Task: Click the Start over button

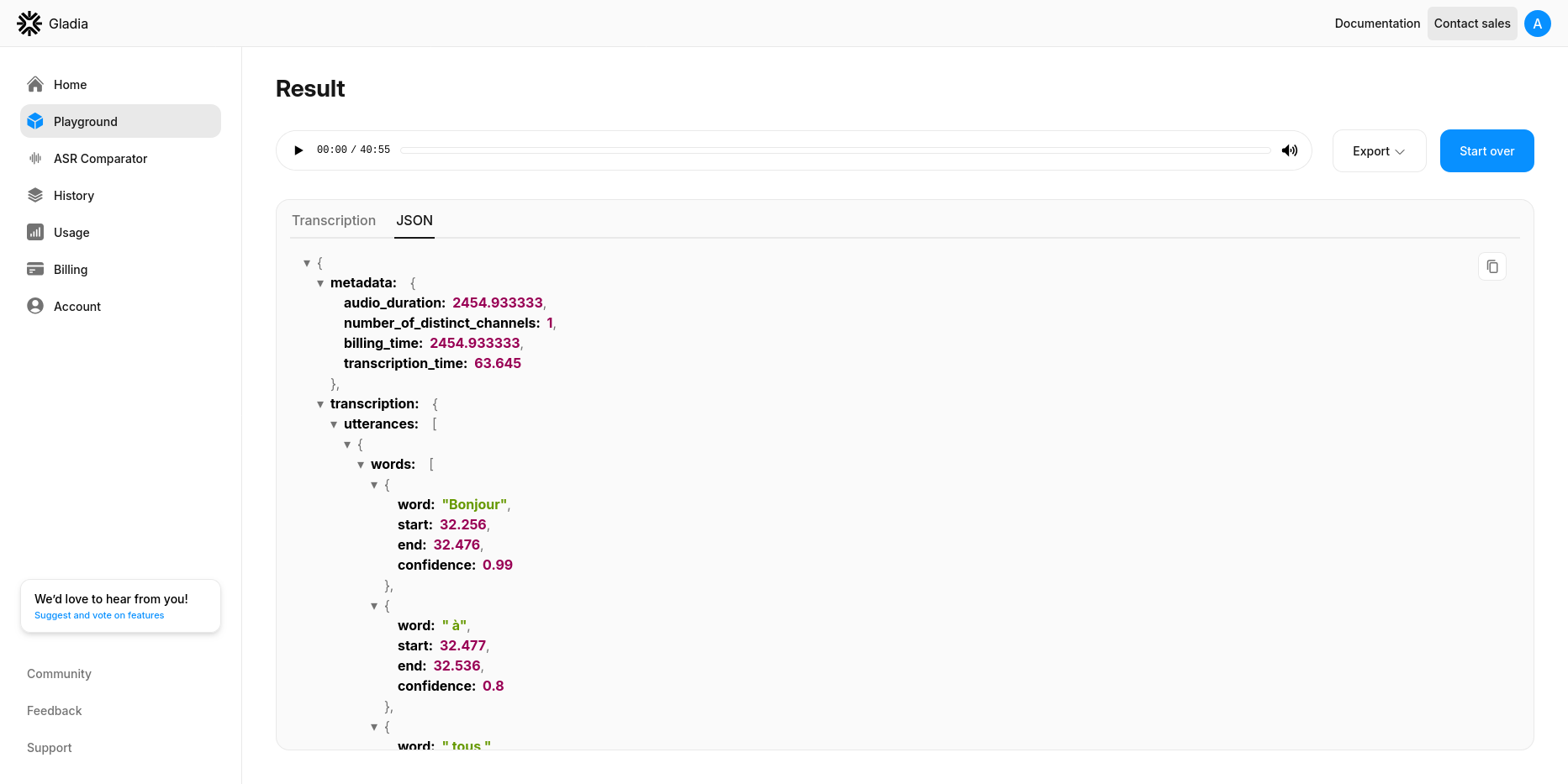Action: [1486, 151]
